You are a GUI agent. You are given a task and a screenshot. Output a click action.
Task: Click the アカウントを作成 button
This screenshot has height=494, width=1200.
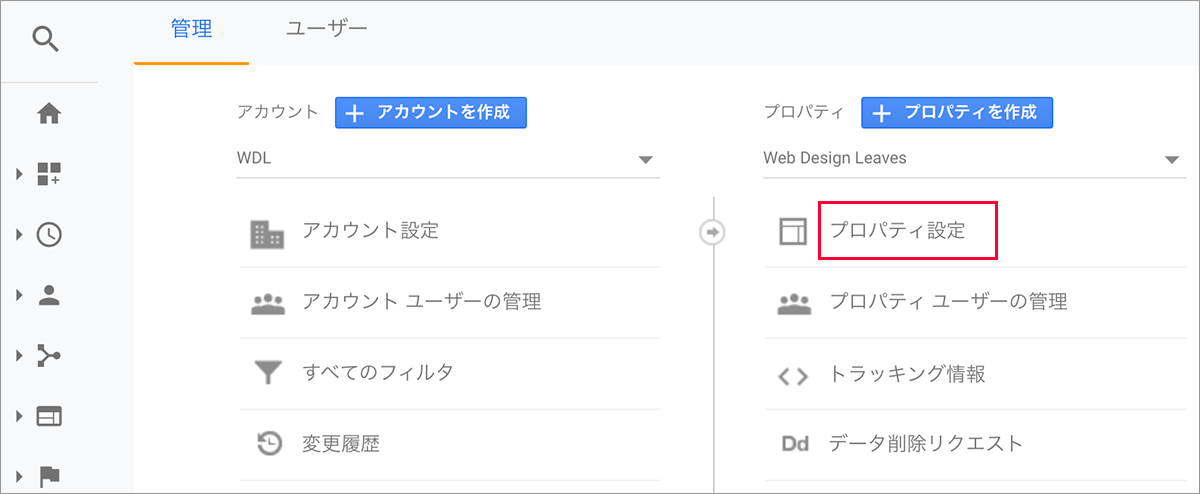(x=430, y=113)
